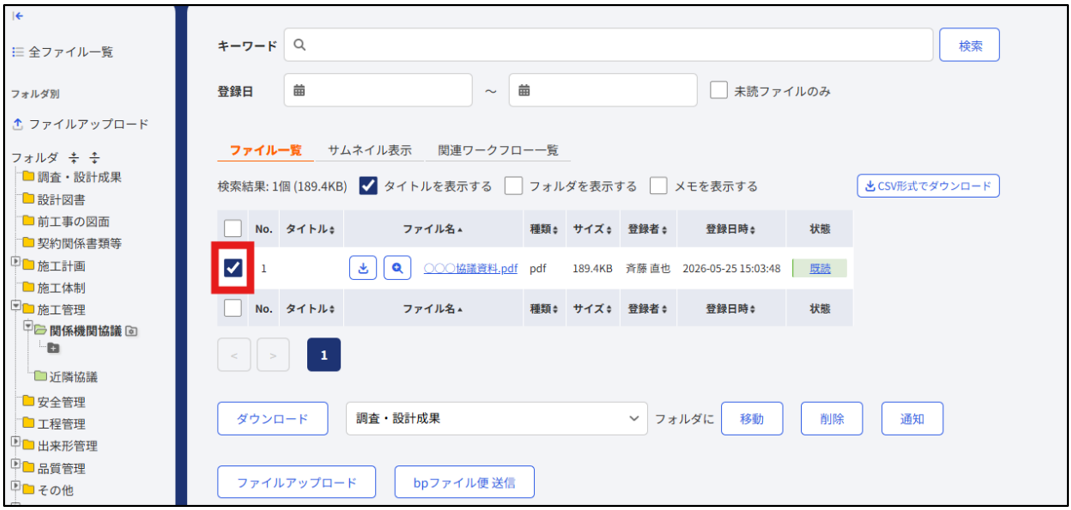Collapse all folders icon next to フォルダ
Screen dimensions: 1071x510
point(76,158)
